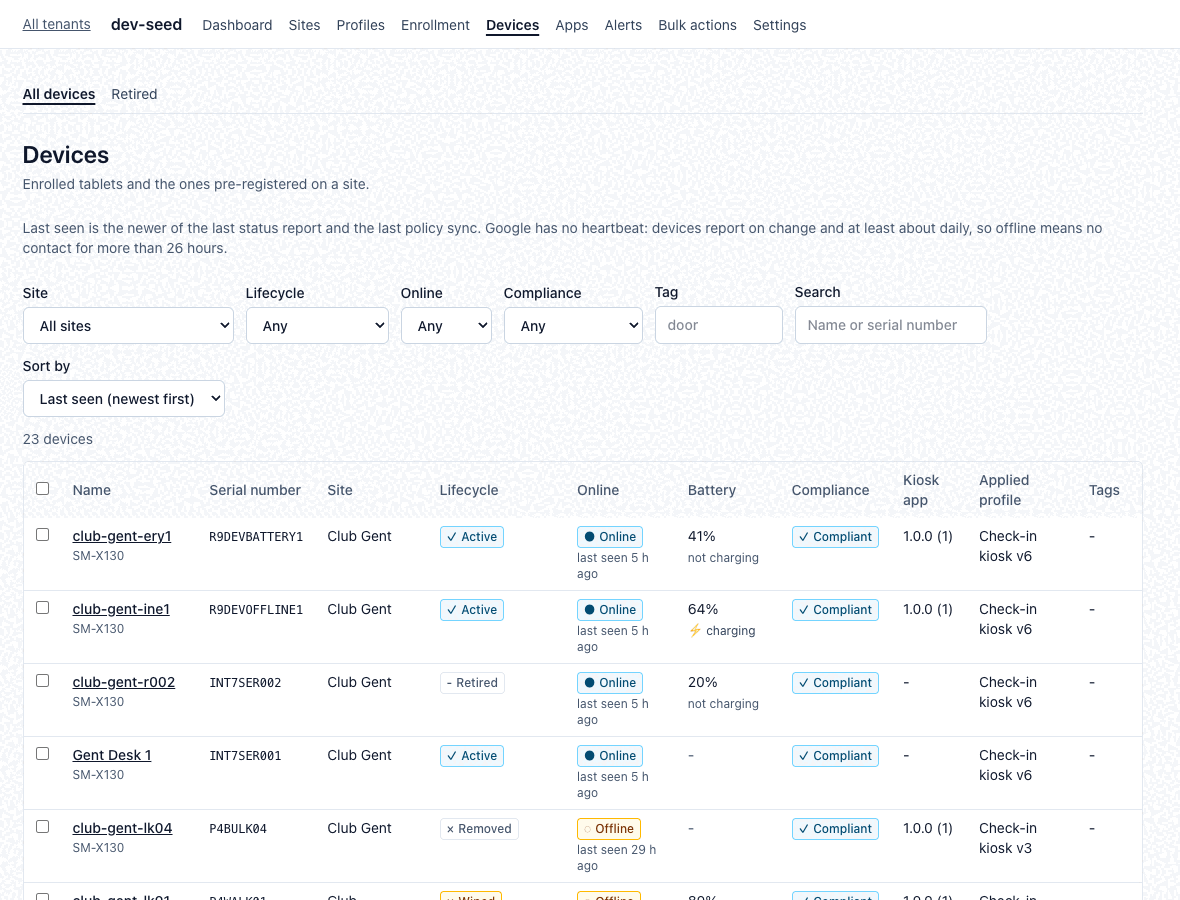
Task: Click the 23 devices count text
Action: (58, 439)
